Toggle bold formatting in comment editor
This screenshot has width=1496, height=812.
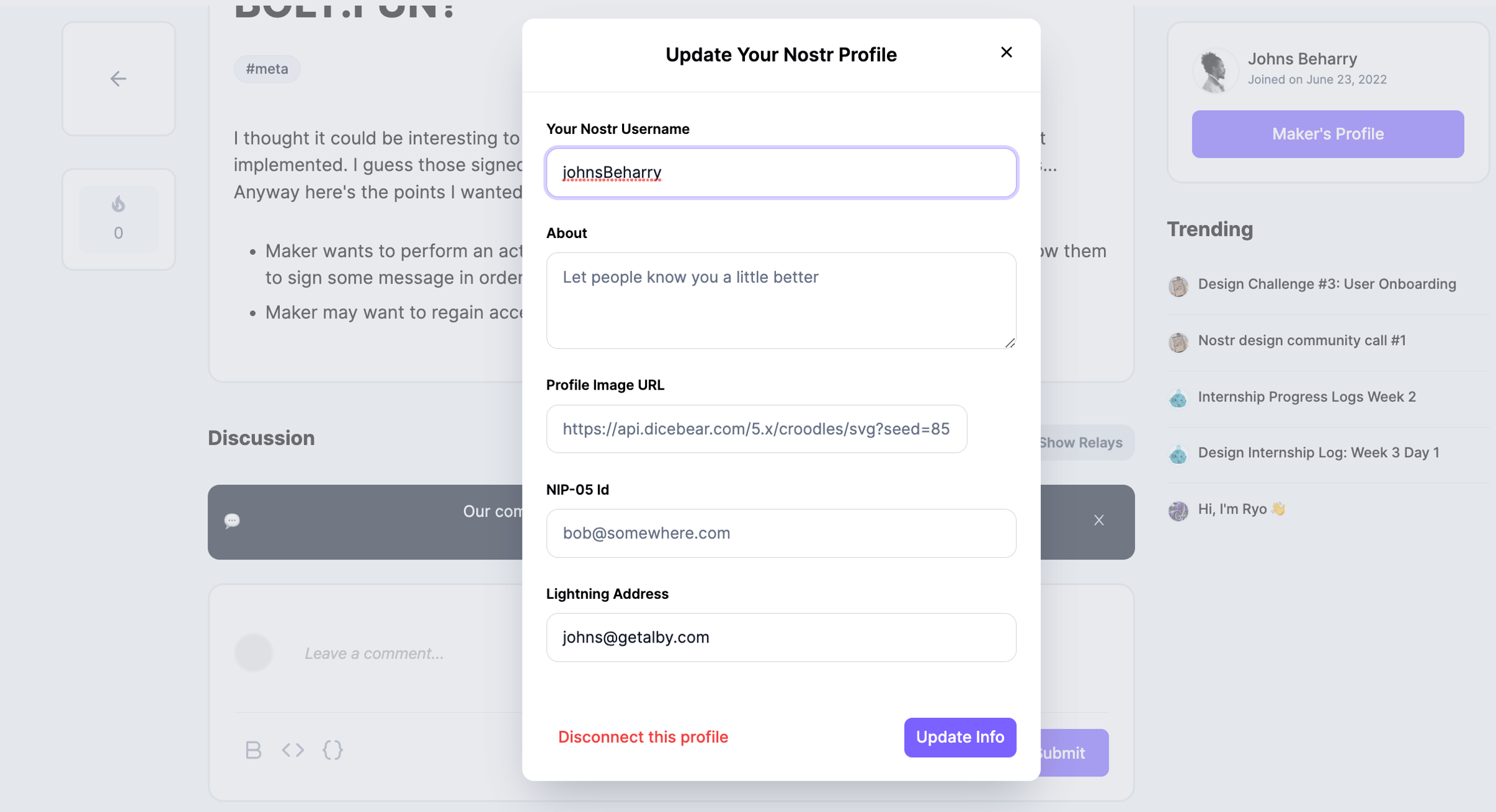253,750
